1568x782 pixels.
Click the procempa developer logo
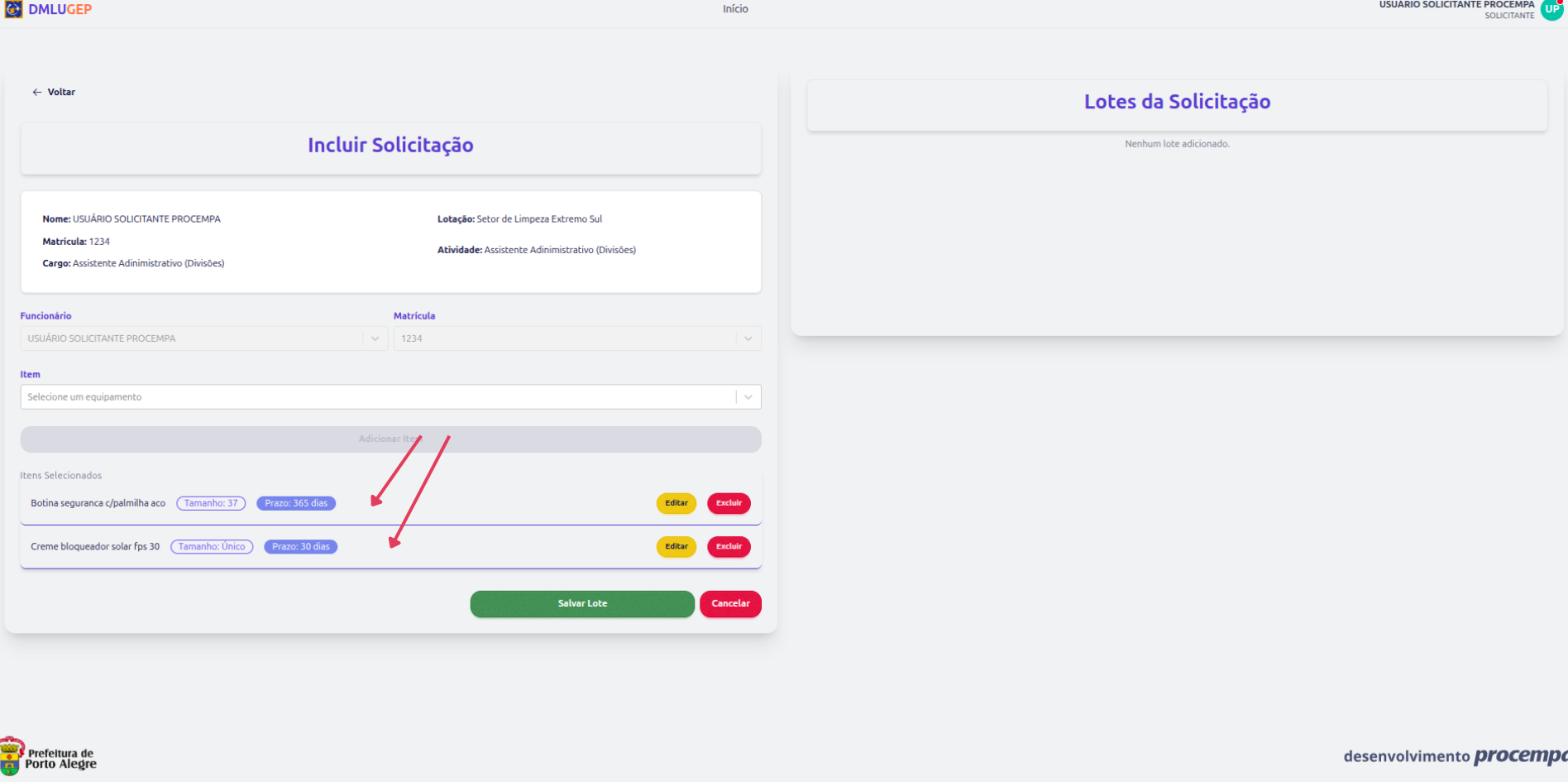(1520, 756)
